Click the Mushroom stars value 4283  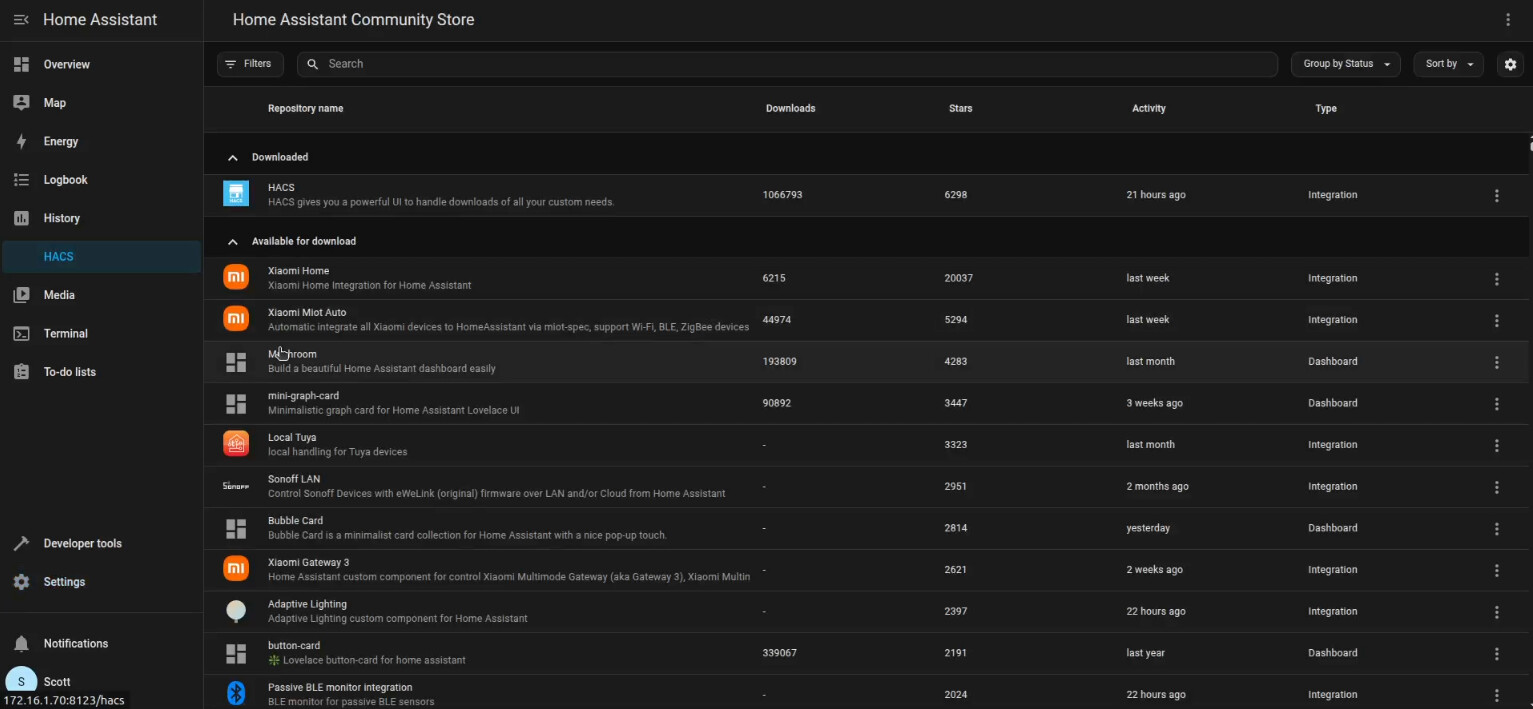coord(955,361)
